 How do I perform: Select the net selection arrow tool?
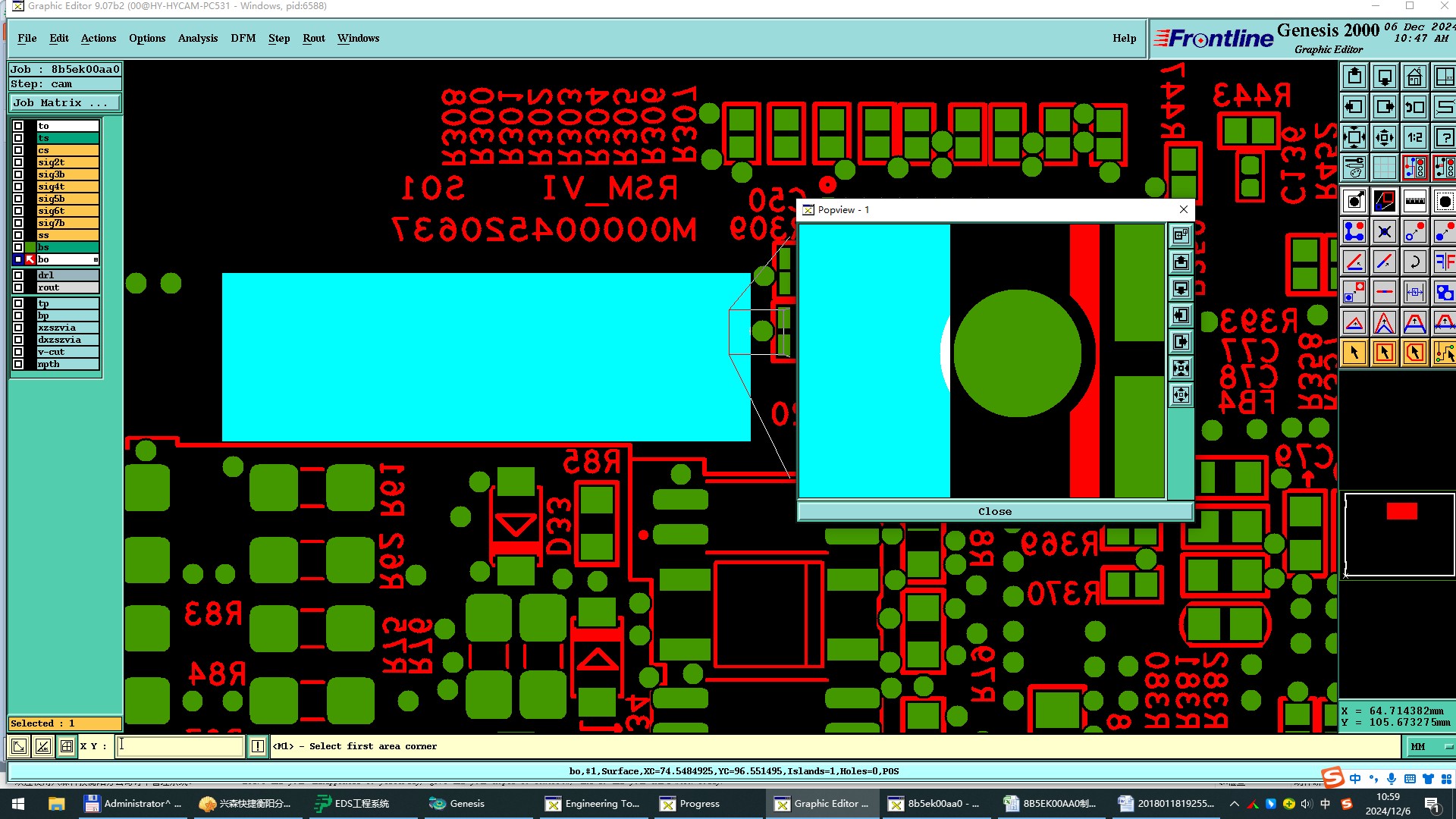pos(1444,353)
